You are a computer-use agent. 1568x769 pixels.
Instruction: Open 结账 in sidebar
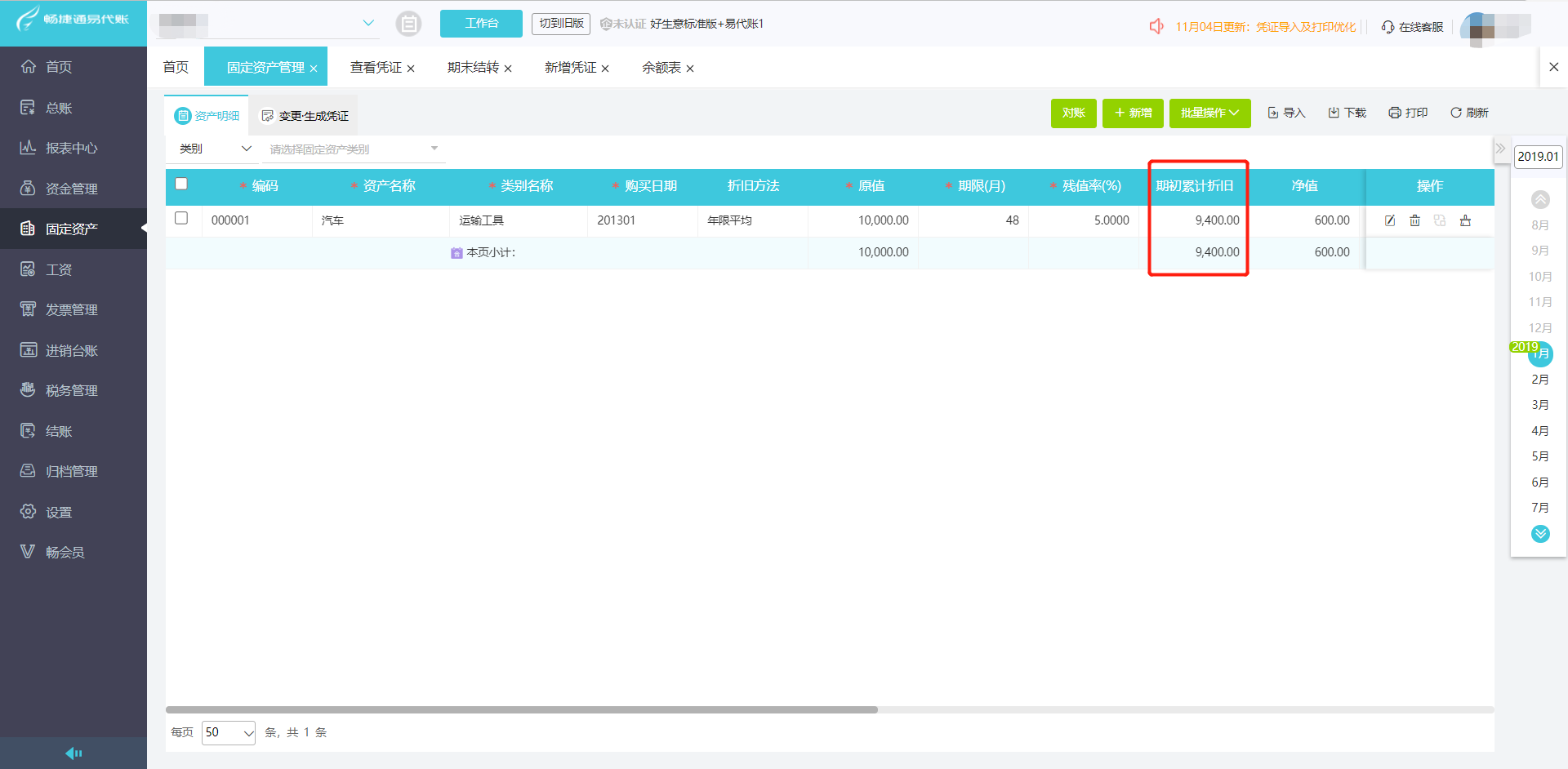click(73, 431)
